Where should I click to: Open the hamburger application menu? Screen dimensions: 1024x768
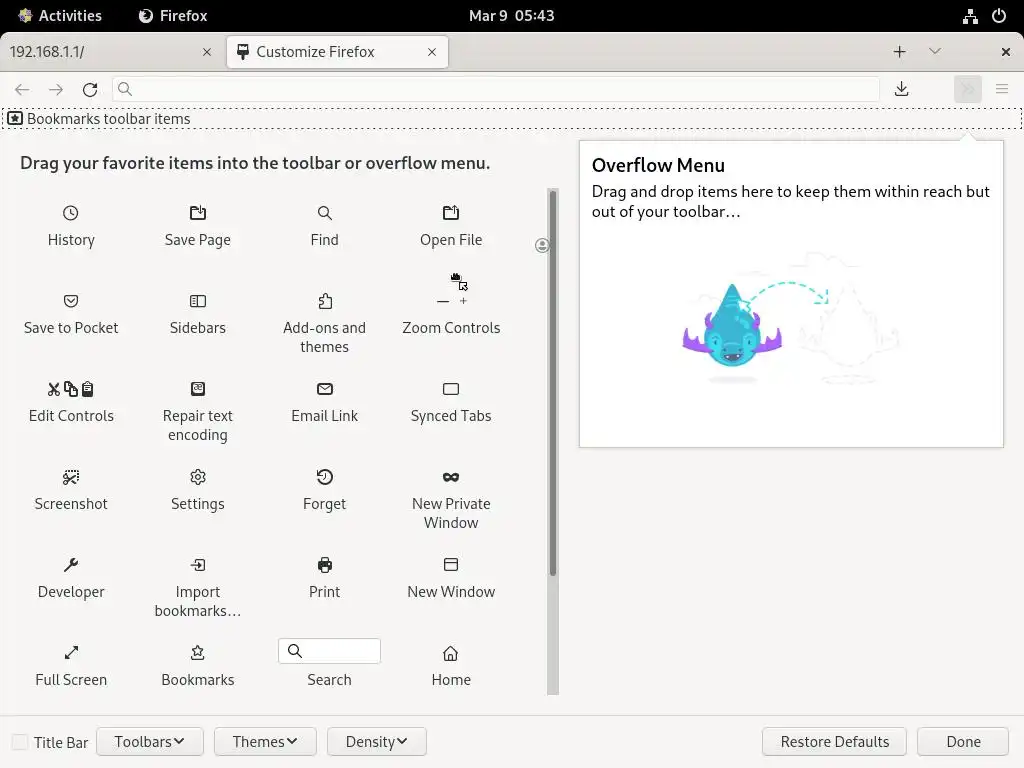tap(1002, 89)
